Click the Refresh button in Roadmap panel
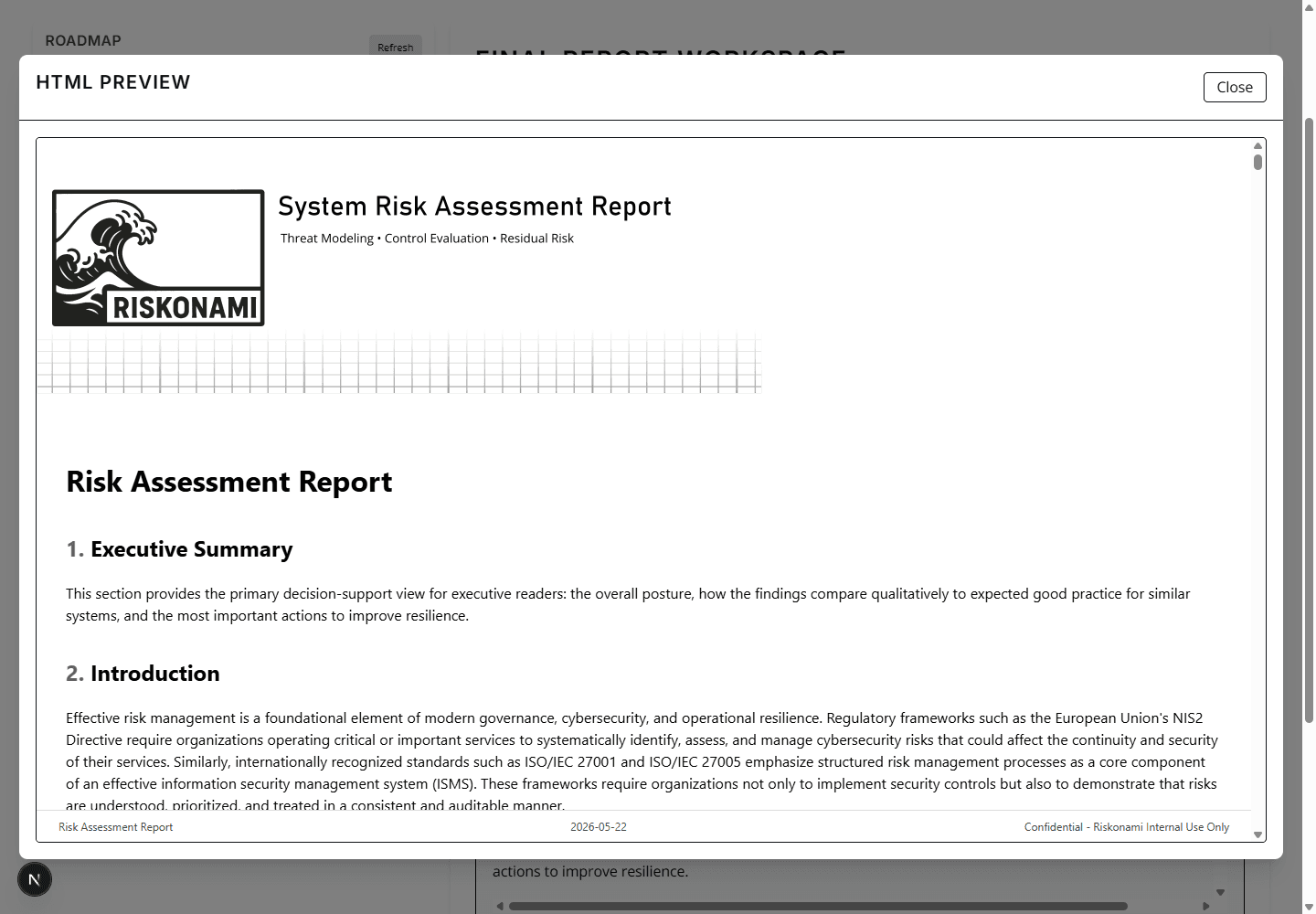Screen dimensions: 1316x914 pyautogui.click(x=396, y=47)
